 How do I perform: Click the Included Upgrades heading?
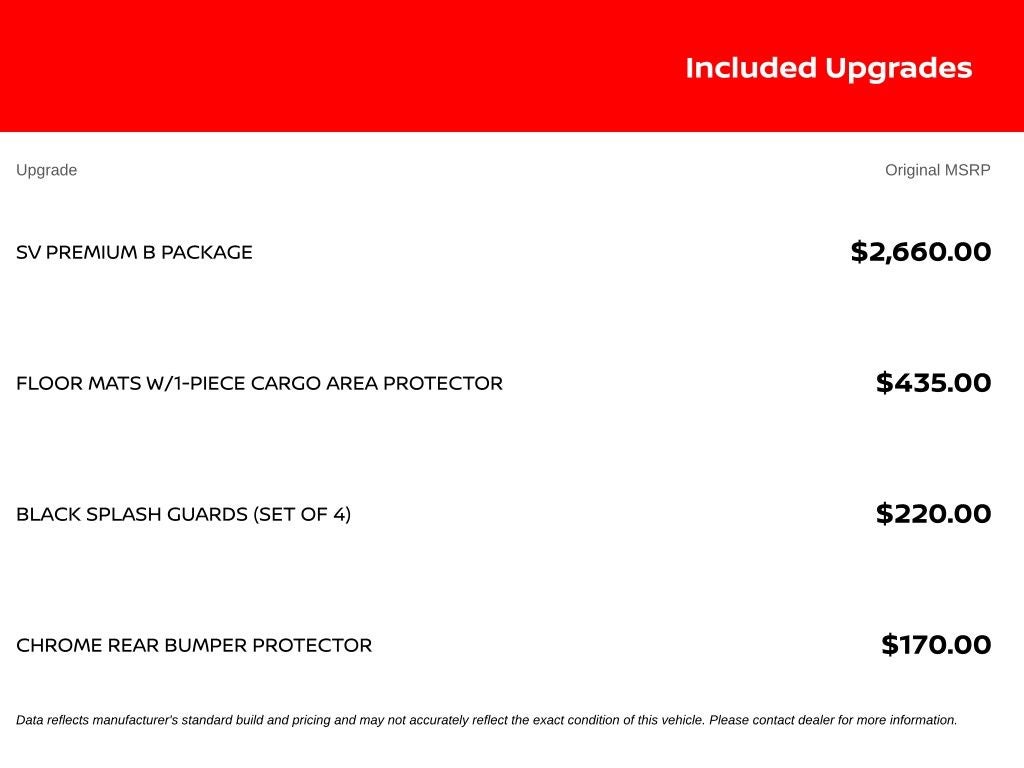point(829,69)
